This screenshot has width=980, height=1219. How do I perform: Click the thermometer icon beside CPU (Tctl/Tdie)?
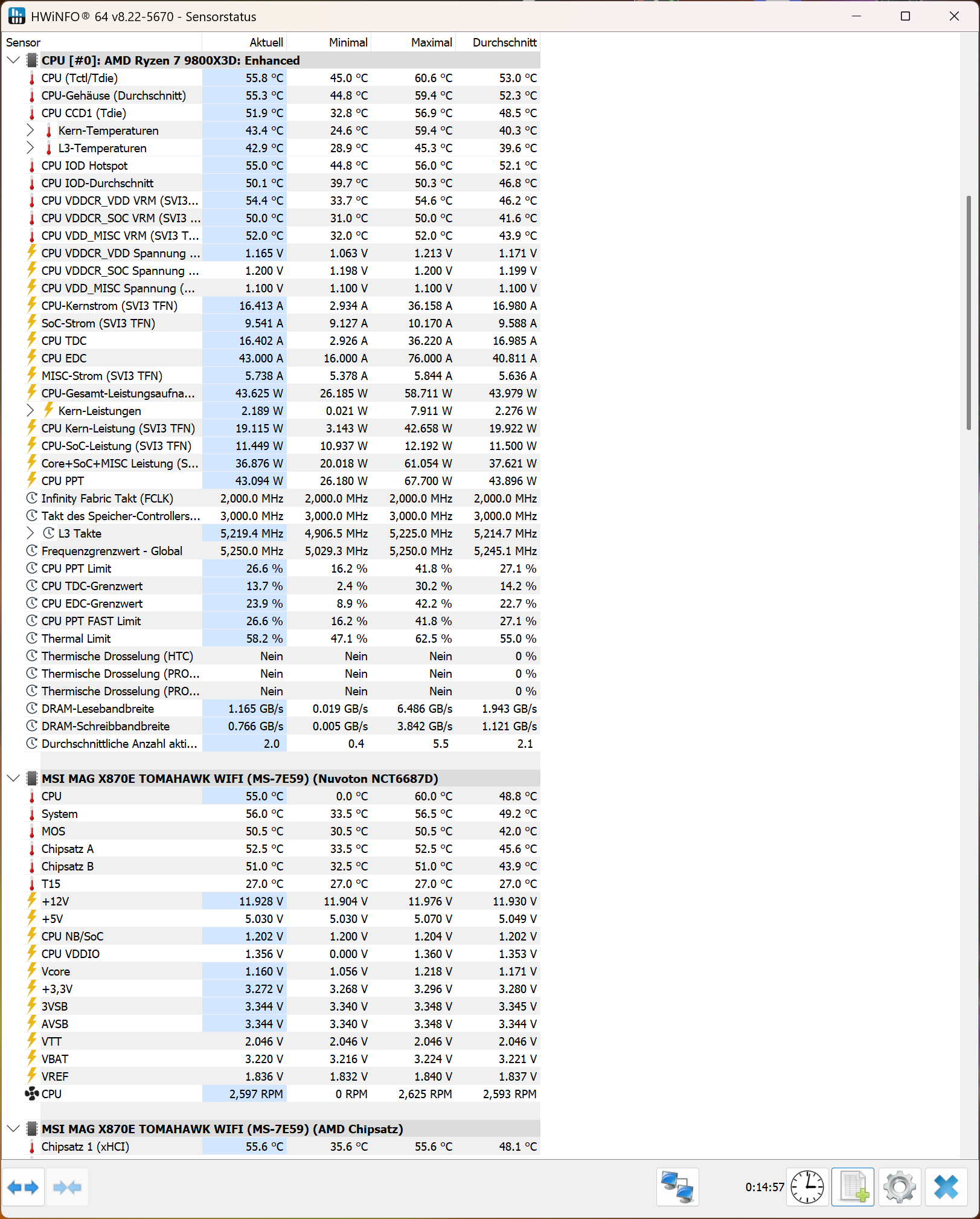[32, 78]
